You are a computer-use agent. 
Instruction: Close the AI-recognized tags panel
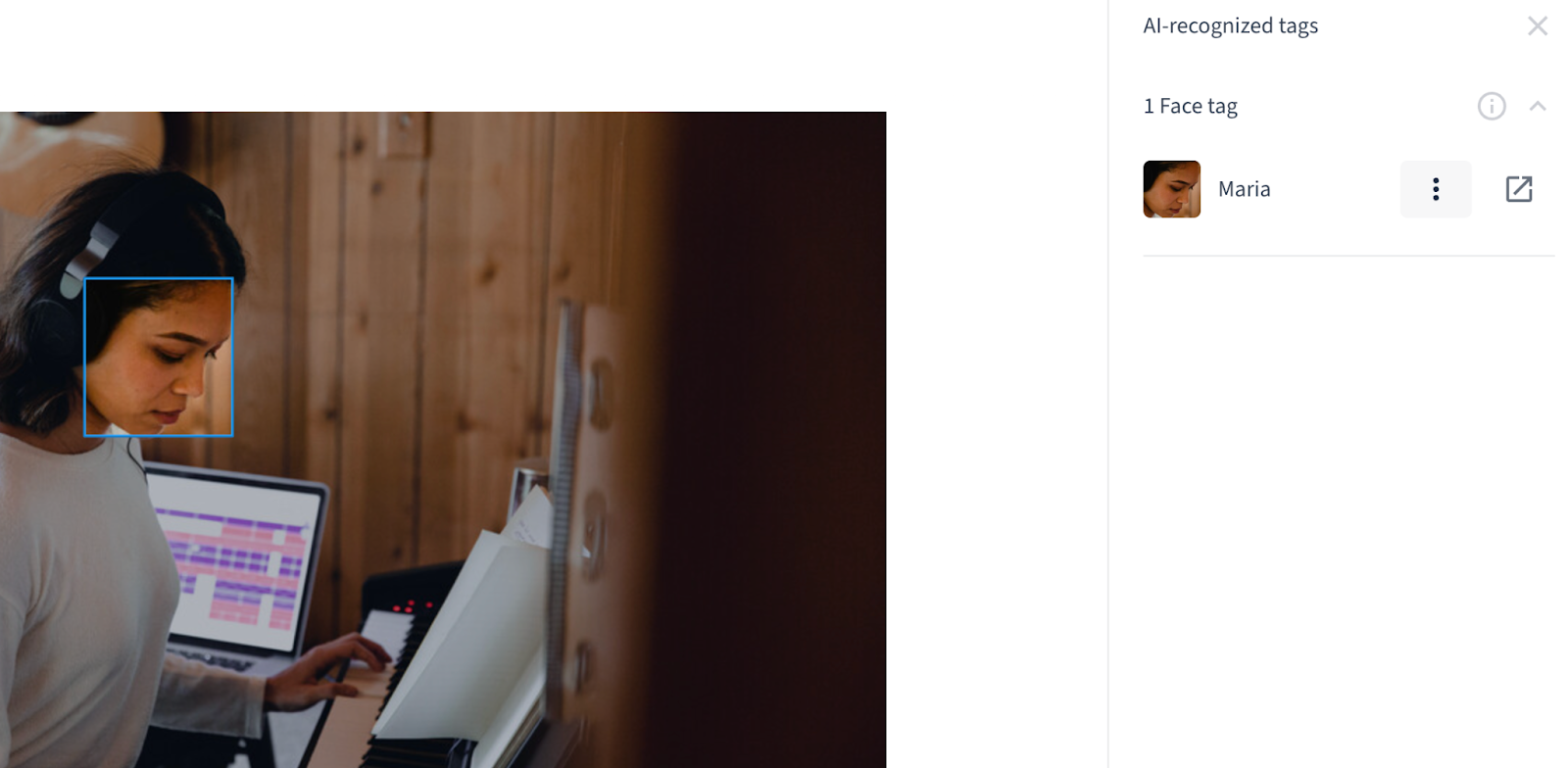[1538, 26]
